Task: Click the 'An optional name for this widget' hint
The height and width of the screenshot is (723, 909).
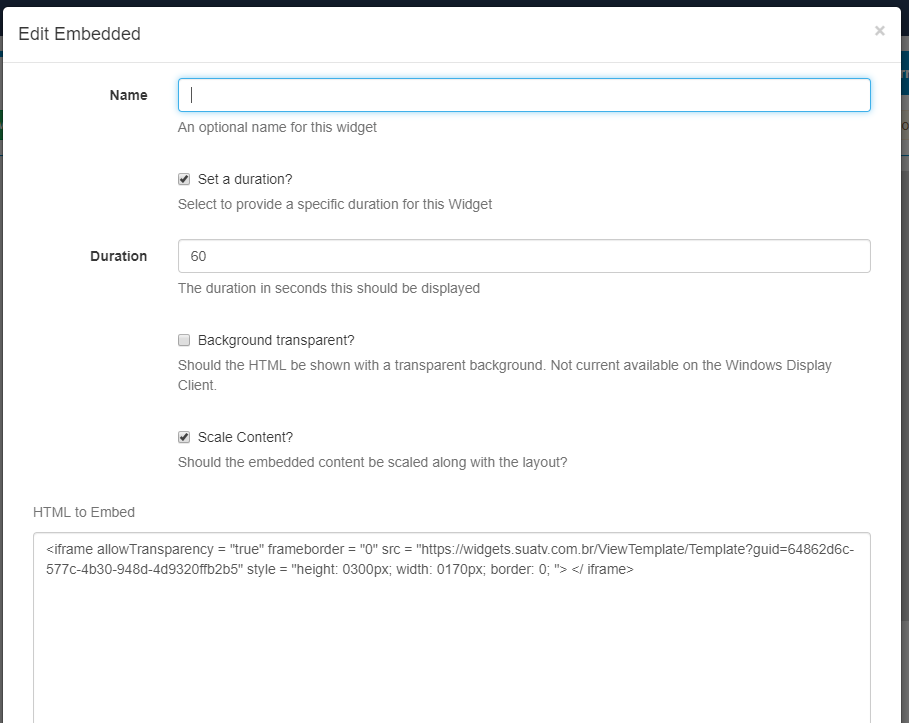Action: (x=277, y=127)
